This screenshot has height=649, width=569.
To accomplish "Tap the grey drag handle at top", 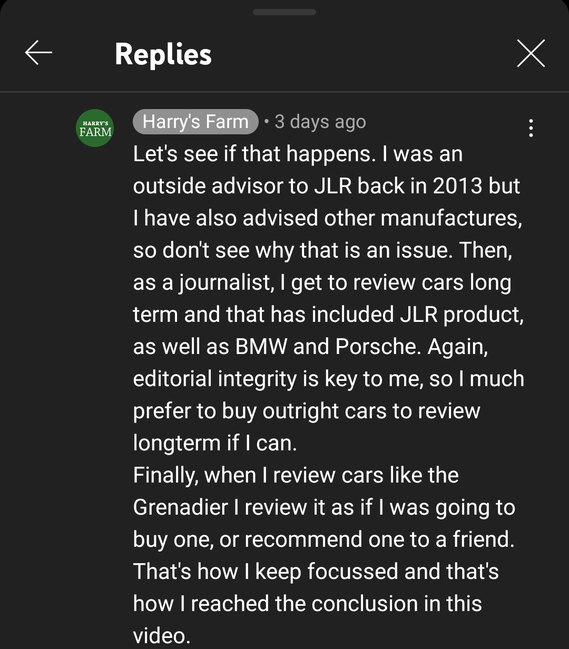I will coord(284,12).
